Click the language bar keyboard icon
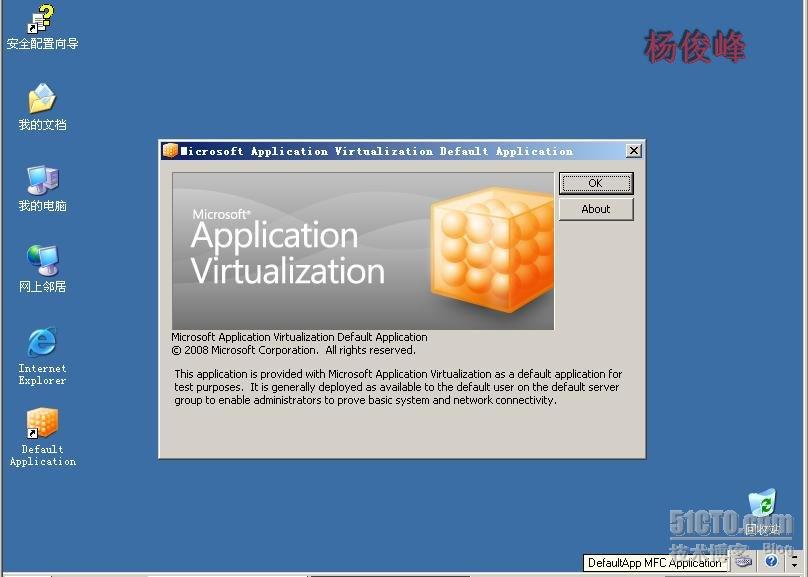The image size is (808, 577). pos(743,562)
